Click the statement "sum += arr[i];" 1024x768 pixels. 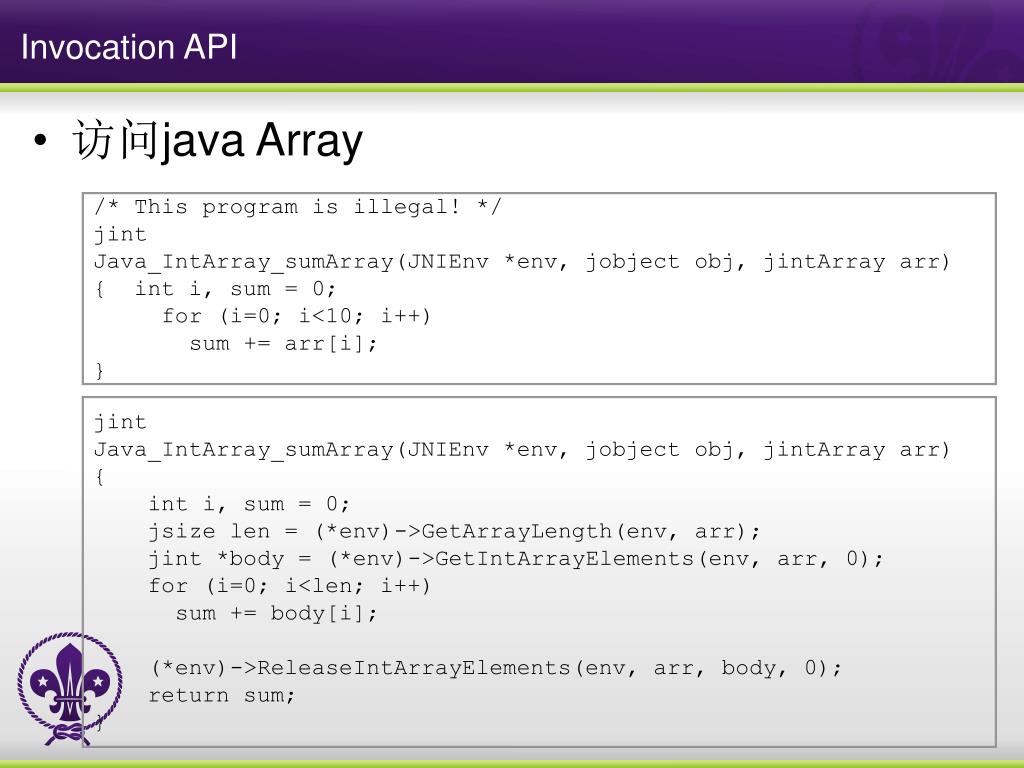283,344
